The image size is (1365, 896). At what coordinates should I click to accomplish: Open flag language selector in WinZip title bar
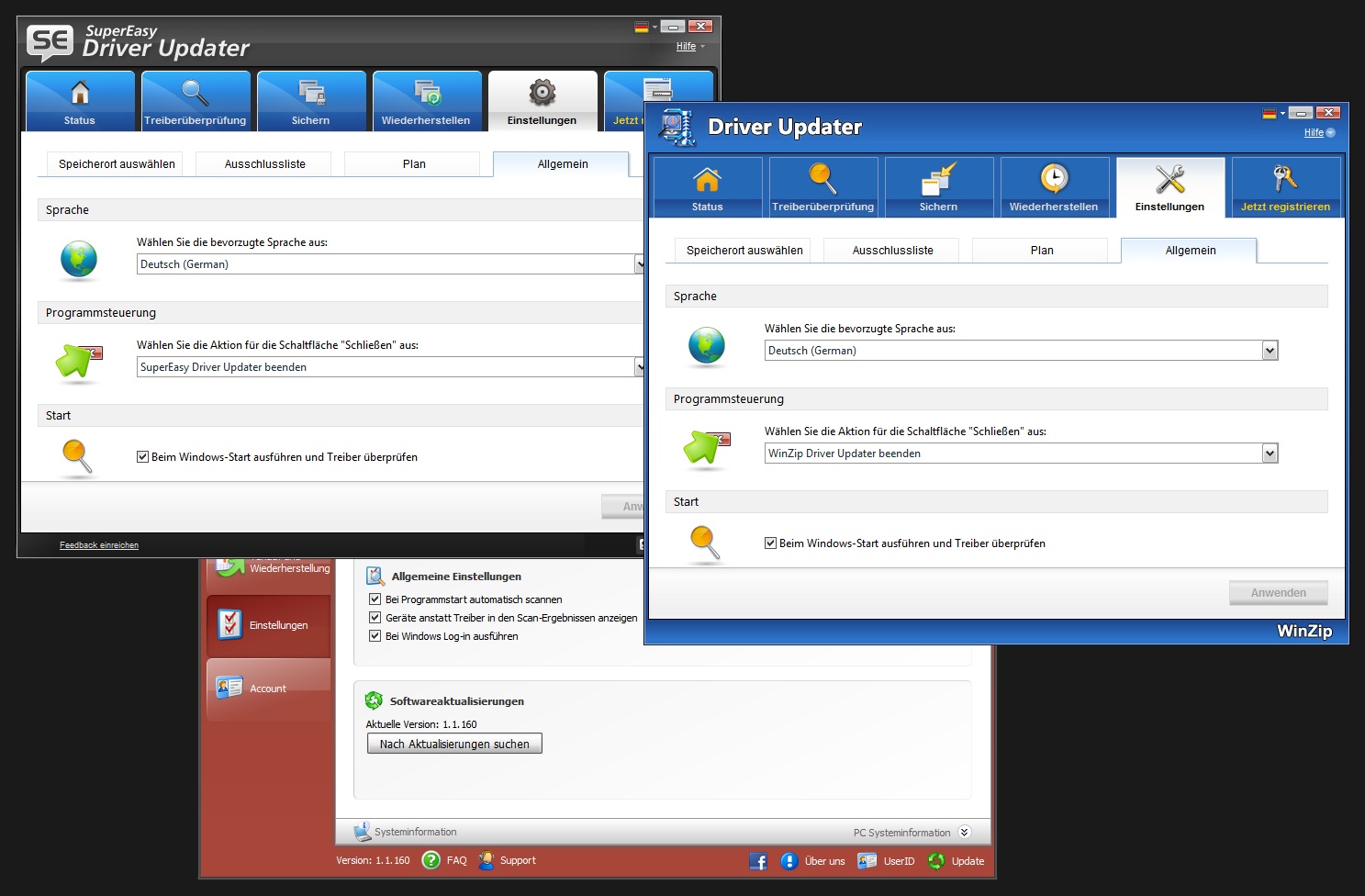click(x=1274, y=114)
